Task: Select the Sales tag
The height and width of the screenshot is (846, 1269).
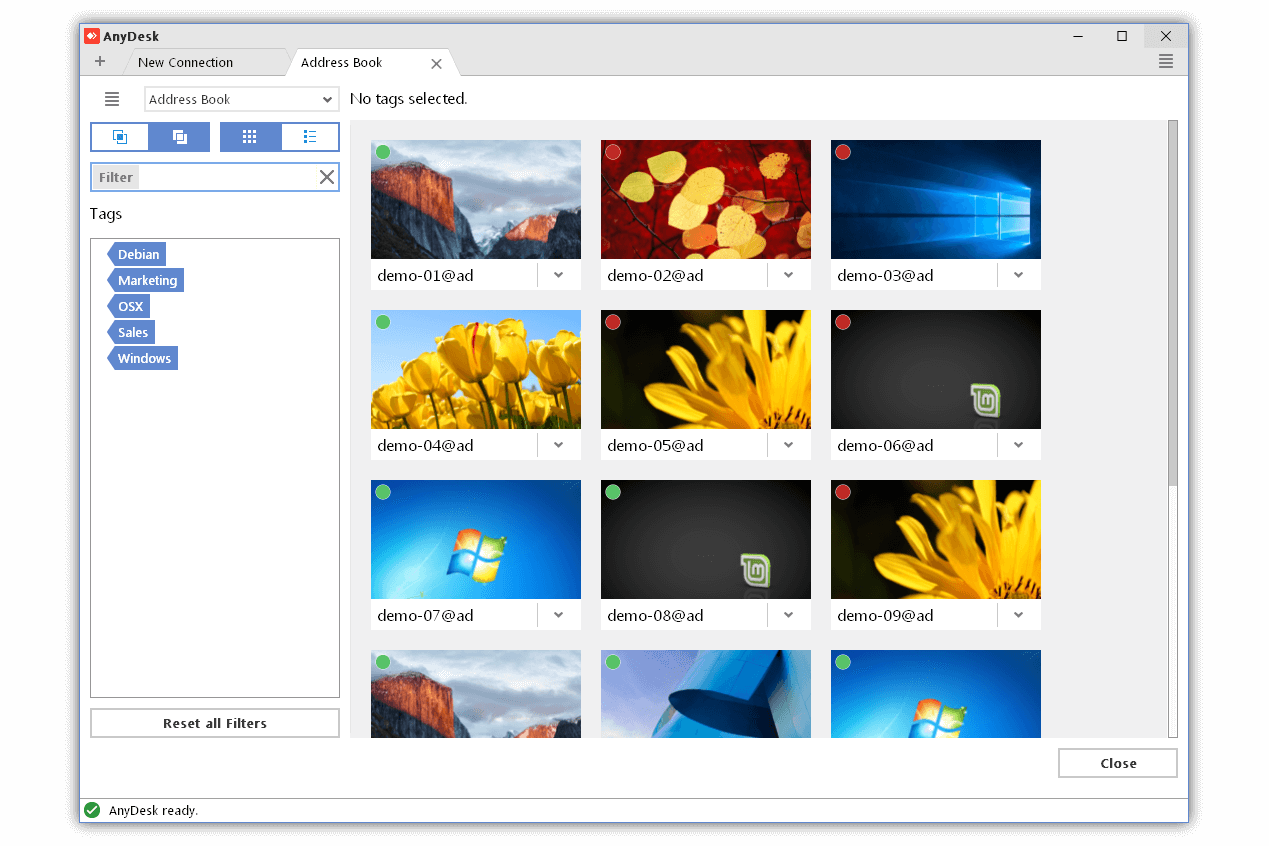Action: tap(131, 332)
